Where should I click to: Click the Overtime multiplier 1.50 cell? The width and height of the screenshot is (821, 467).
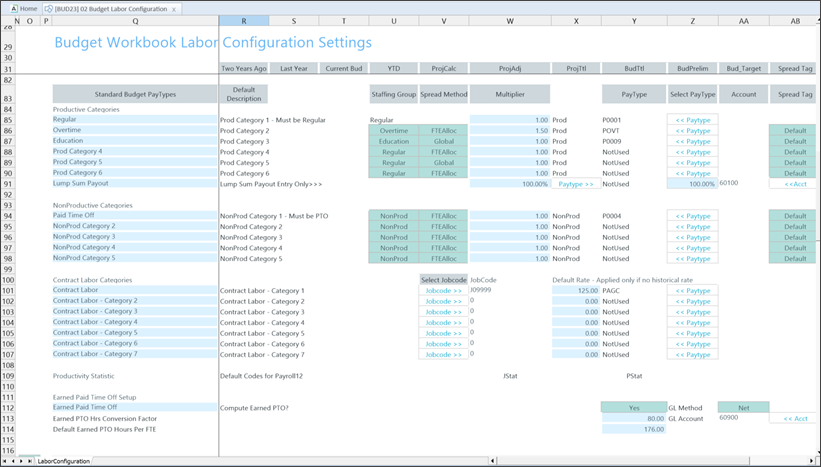point(510,131)
